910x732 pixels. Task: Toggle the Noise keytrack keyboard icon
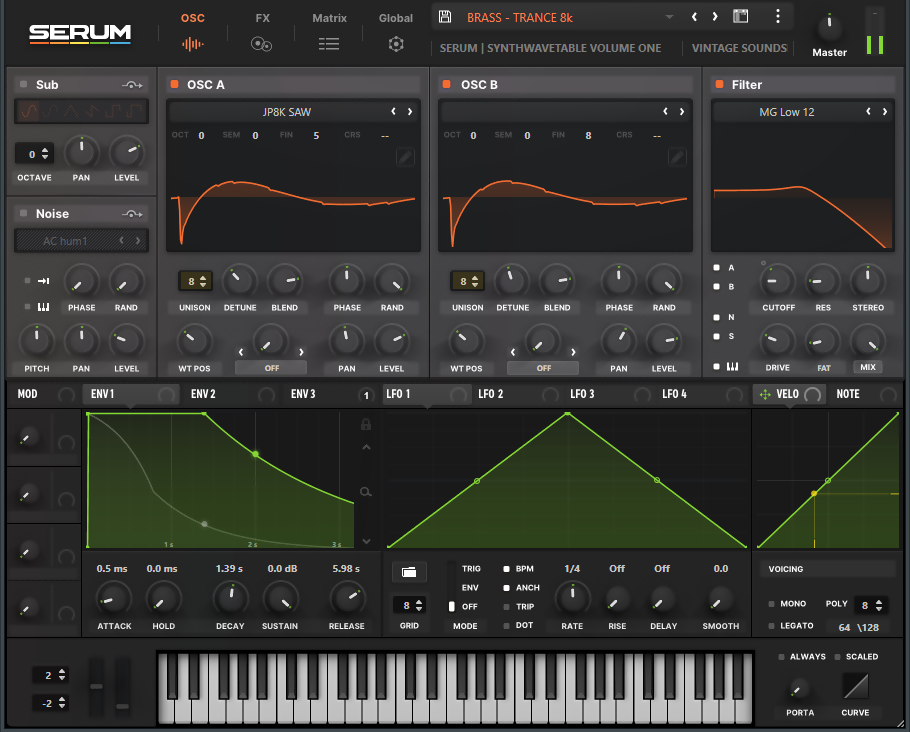click(x=44, y=306)
